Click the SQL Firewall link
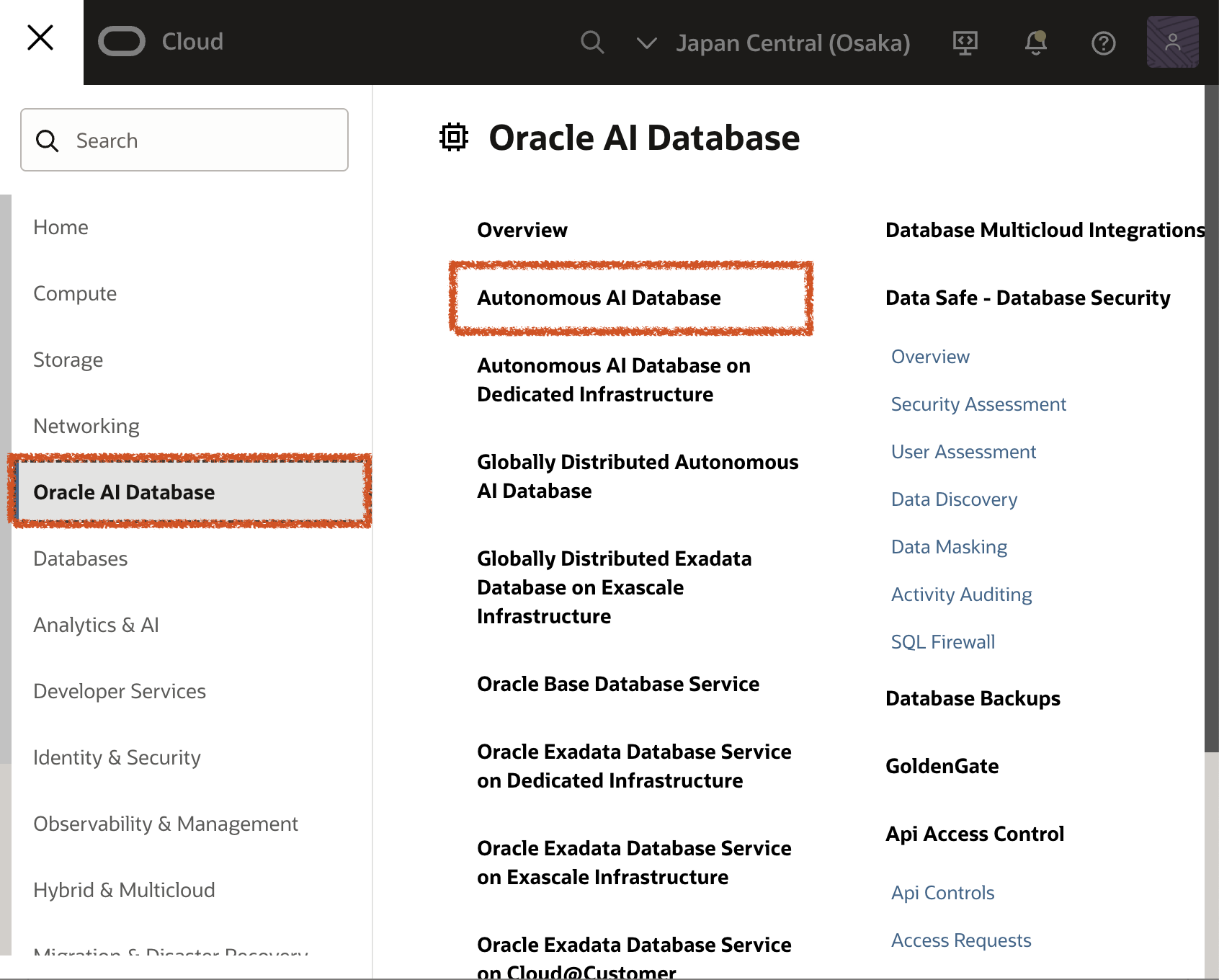Image resolution: width=1219 pixels, height=980 pixels. point(942,641)
